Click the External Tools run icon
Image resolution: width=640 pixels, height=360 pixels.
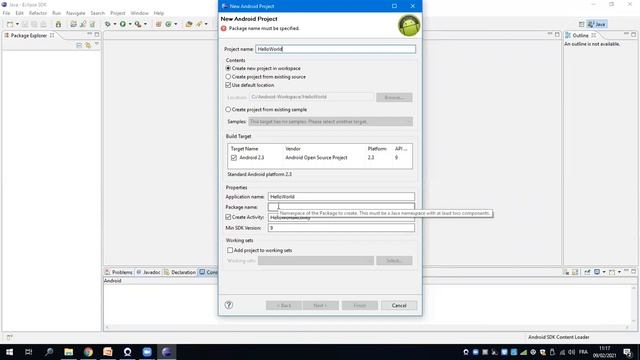[138, 24]
